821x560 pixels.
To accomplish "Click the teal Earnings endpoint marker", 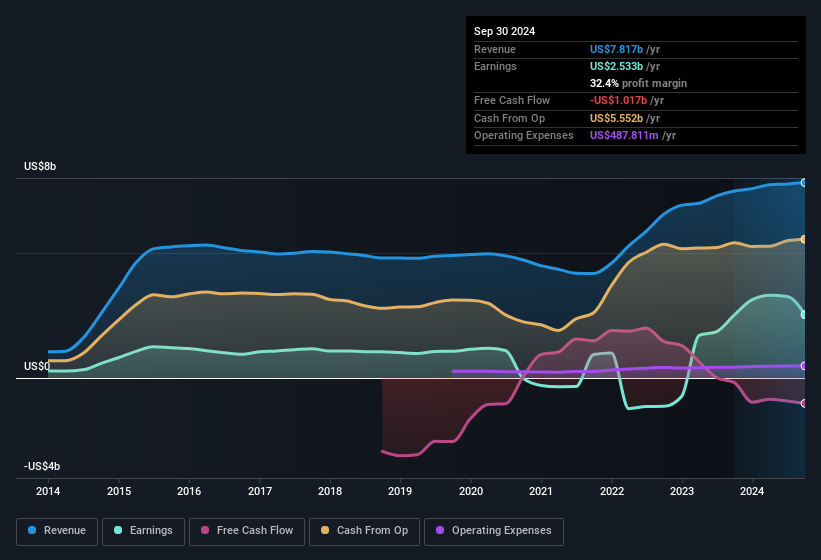I will (803, 314).
